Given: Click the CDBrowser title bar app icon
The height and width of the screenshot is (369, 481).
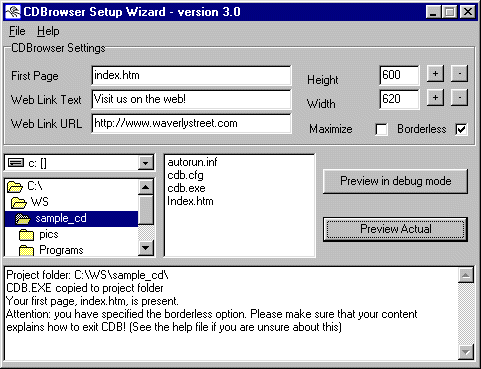Looking at the screenshot, I should 12,12.
